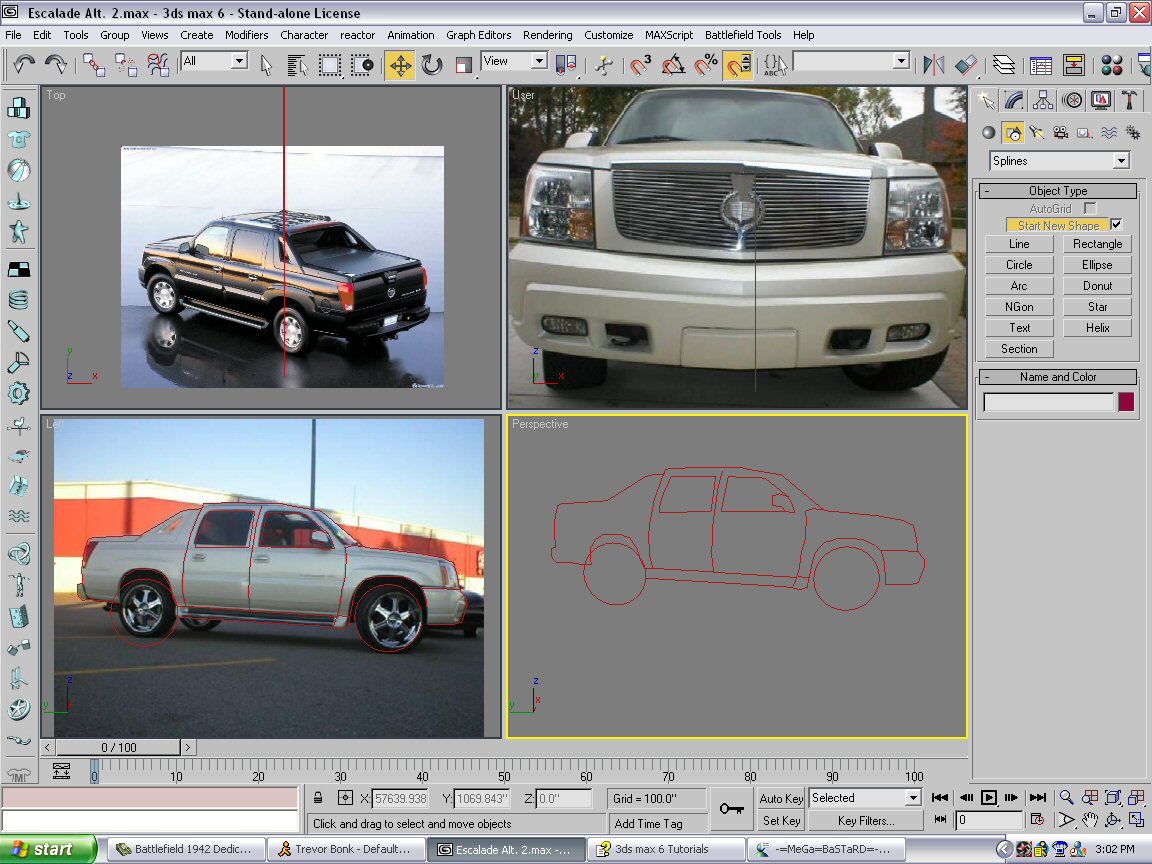Viewport: 1152px width, 864px height.
Task: Click the Circle spline button
Action: pyautogui.click(x=1019, y=264)
